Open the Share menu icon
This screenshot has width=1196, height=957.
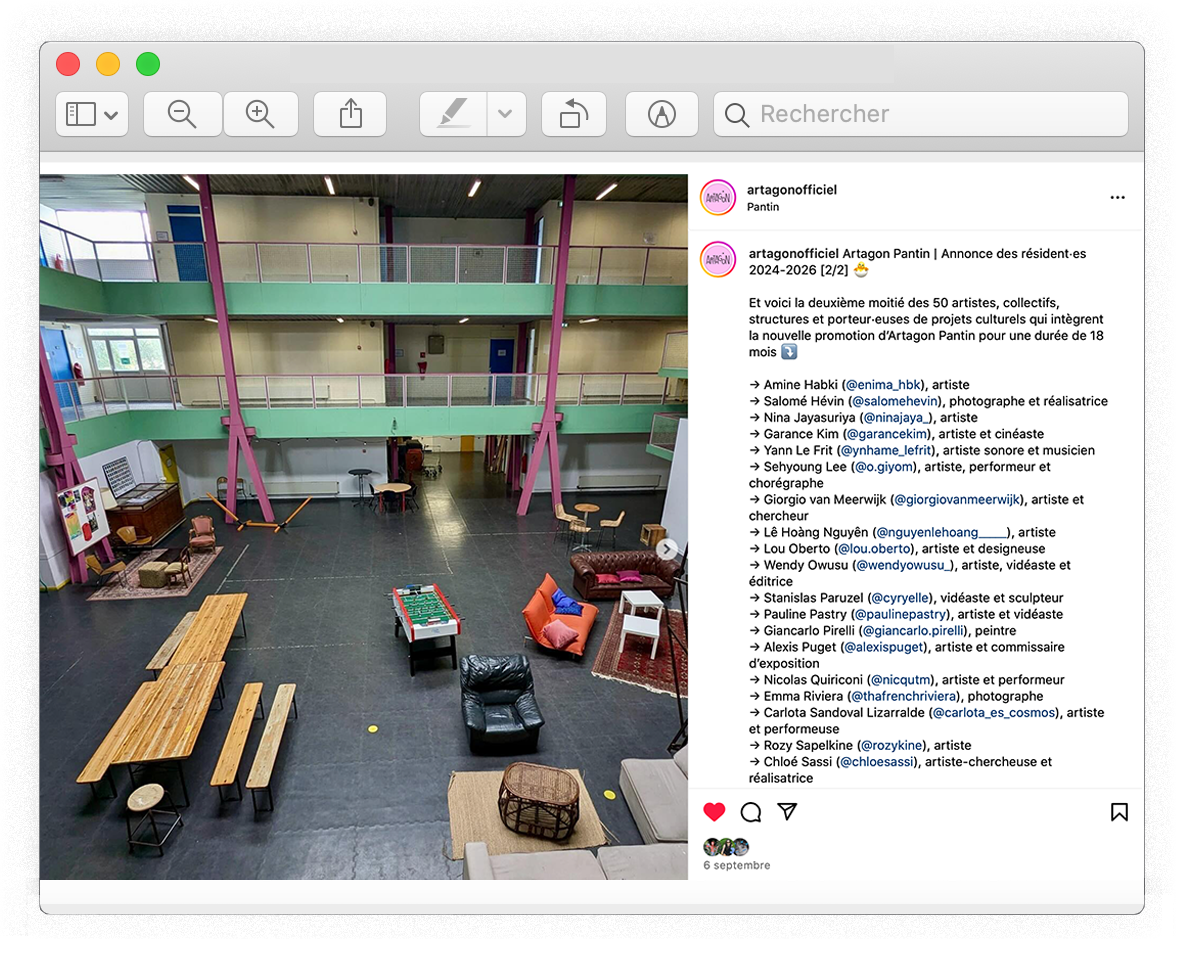(350, 114)
